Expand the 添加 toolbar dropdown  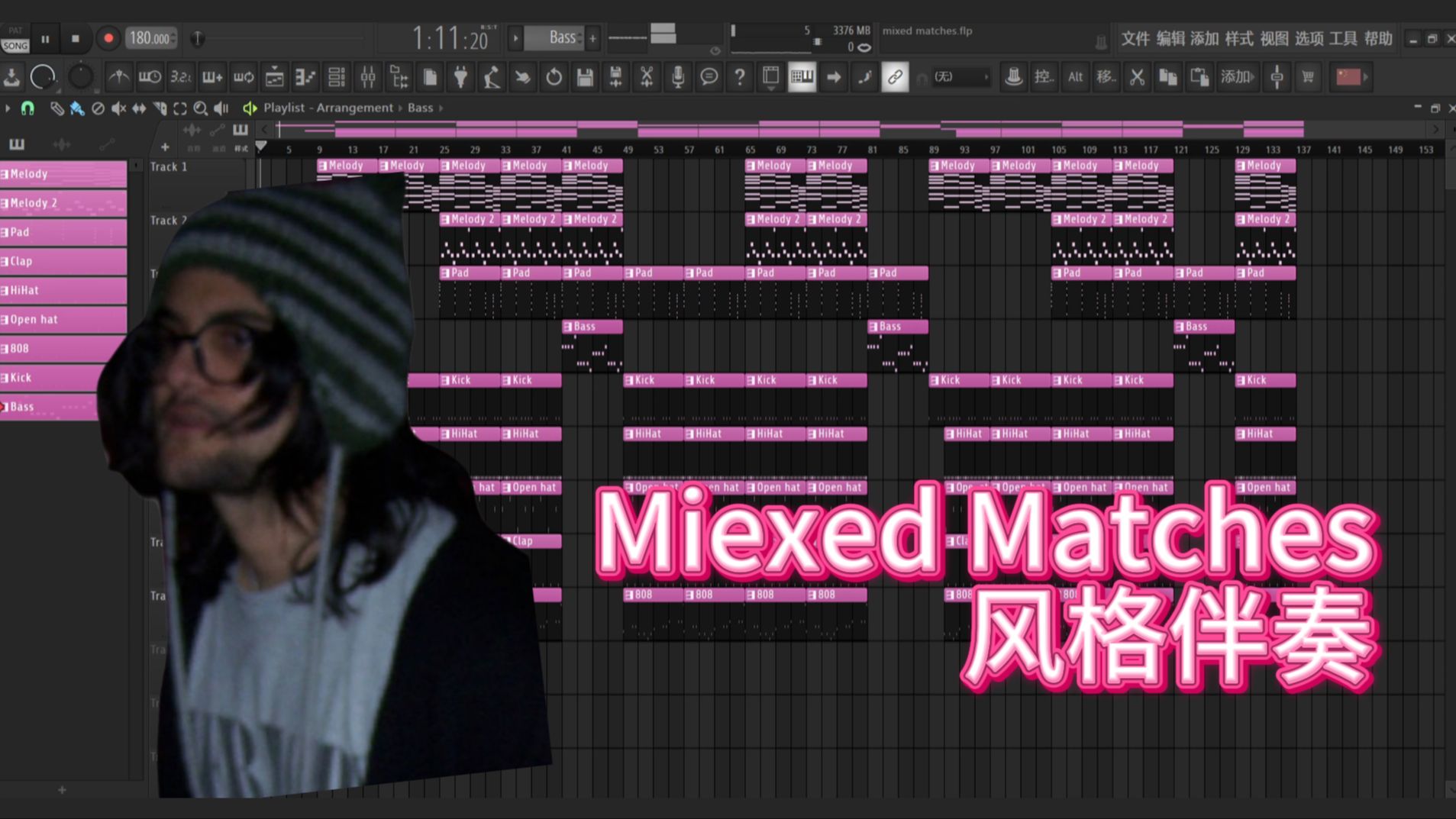click(x=1237, y=76)
